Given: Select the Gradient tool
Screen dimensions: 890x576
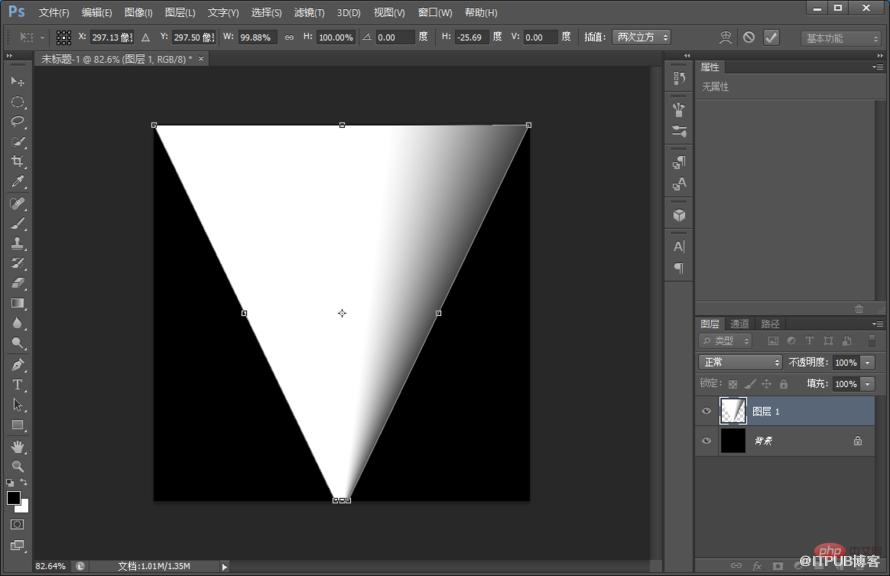Looking at the screenshot, I should click(x=18, y=303).
